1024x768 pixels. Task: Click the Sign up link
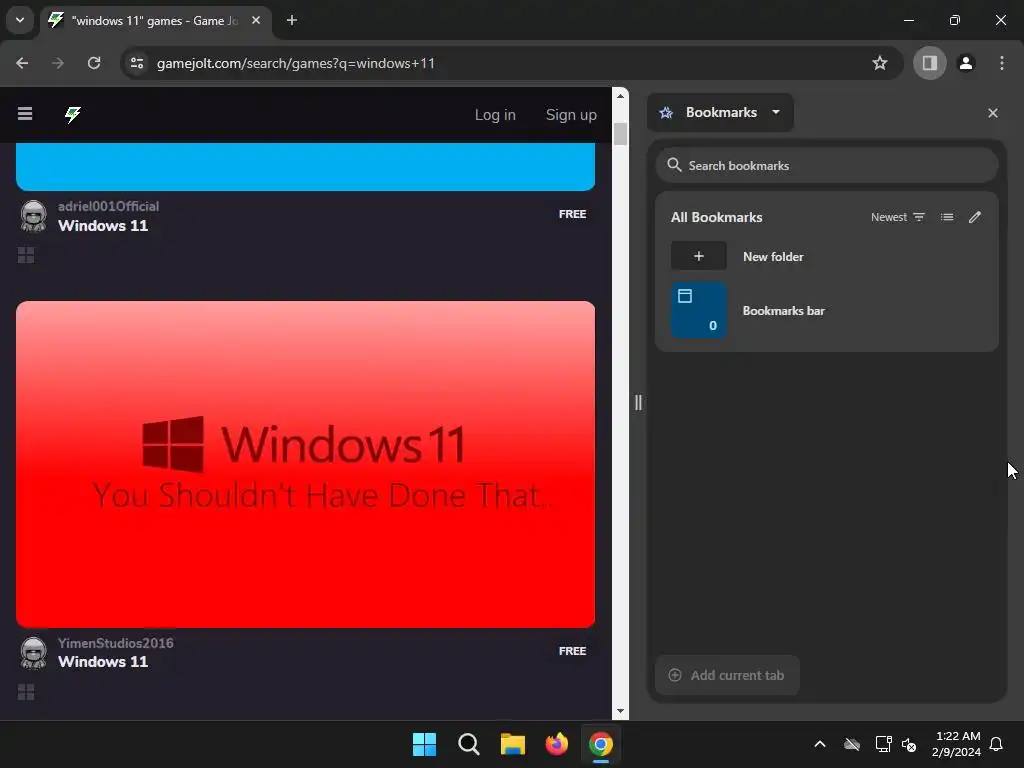(x=571, y=115)
